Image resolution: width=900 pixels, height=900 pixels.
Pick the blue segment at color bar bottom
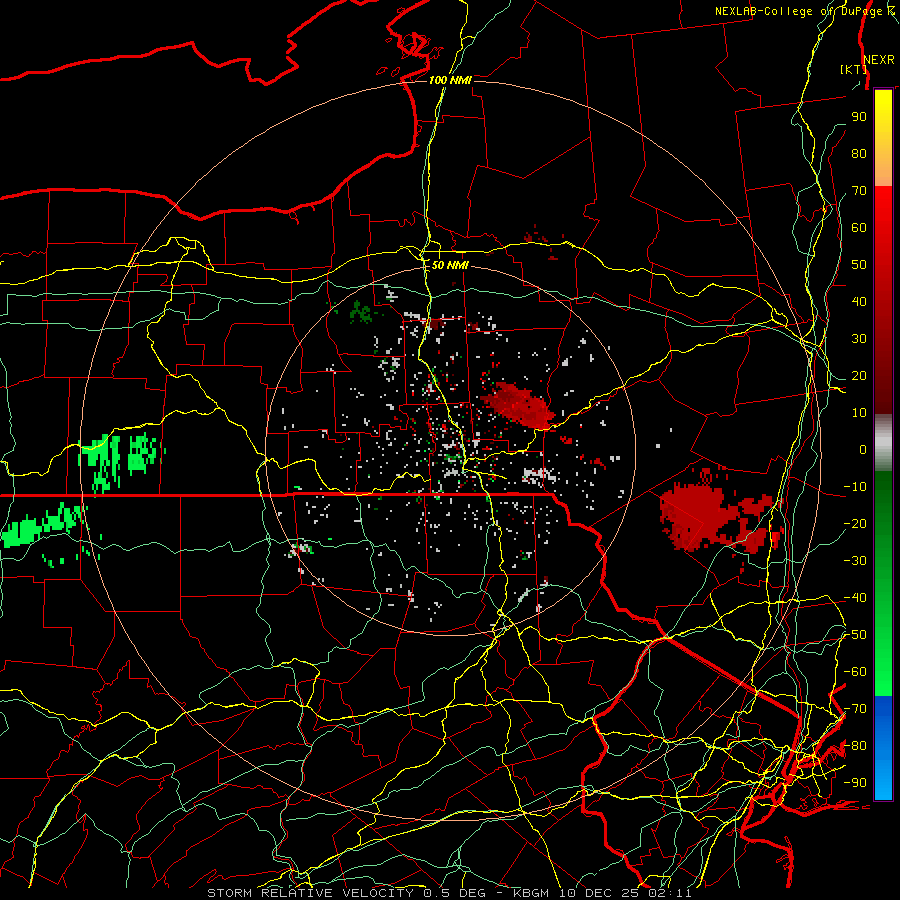883,748
